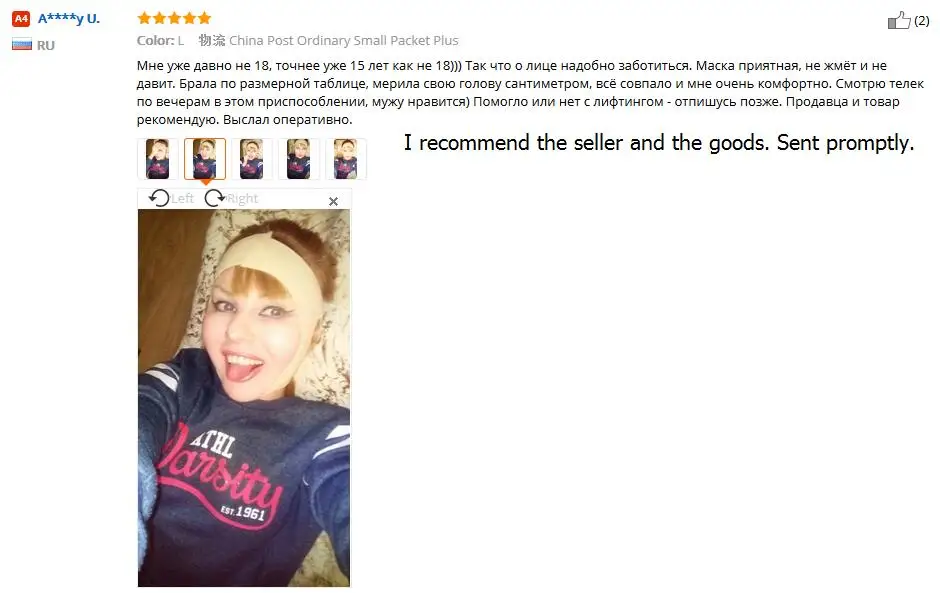
Task: Click the Russian flag icon
Action: click(22, 44)
